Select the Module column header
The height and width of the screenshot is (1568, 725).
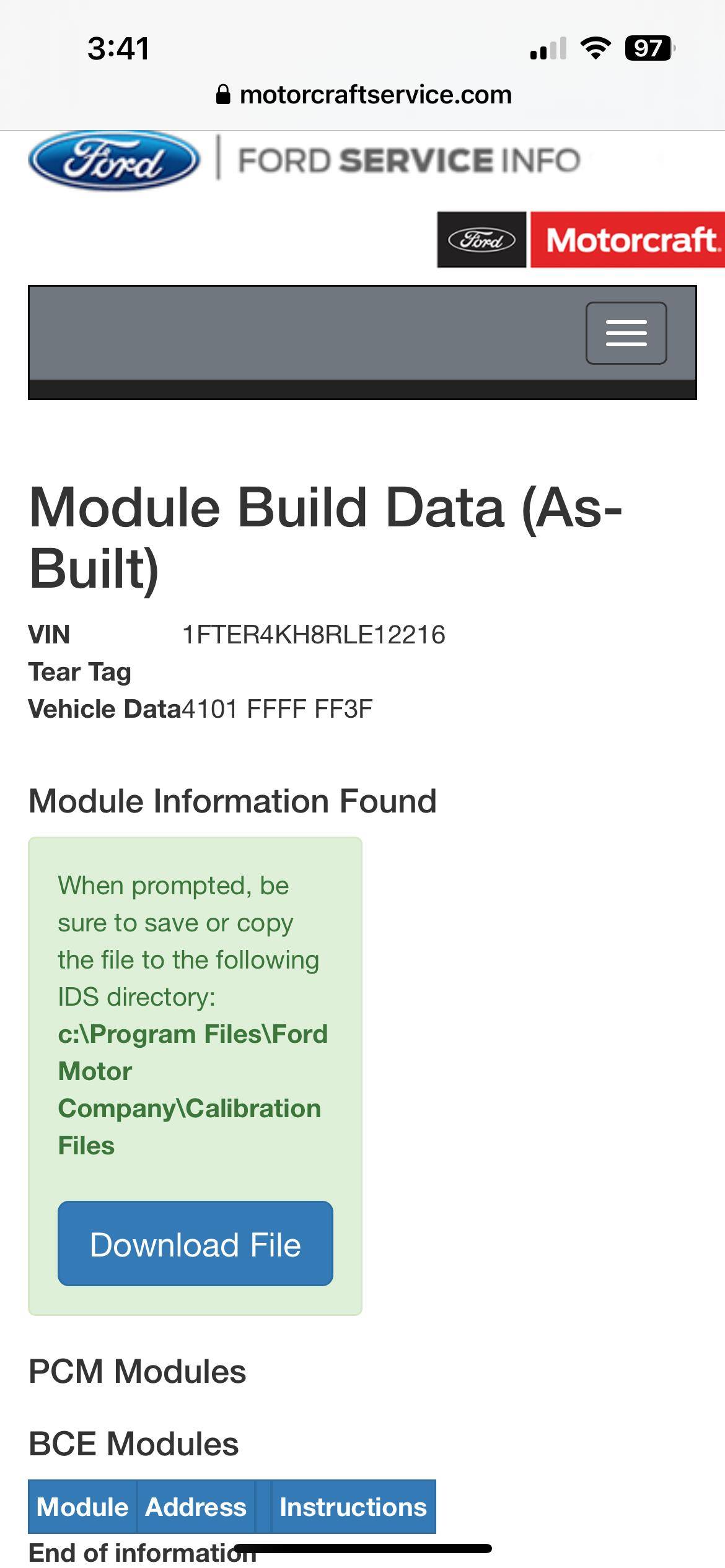click(82, 1507)
